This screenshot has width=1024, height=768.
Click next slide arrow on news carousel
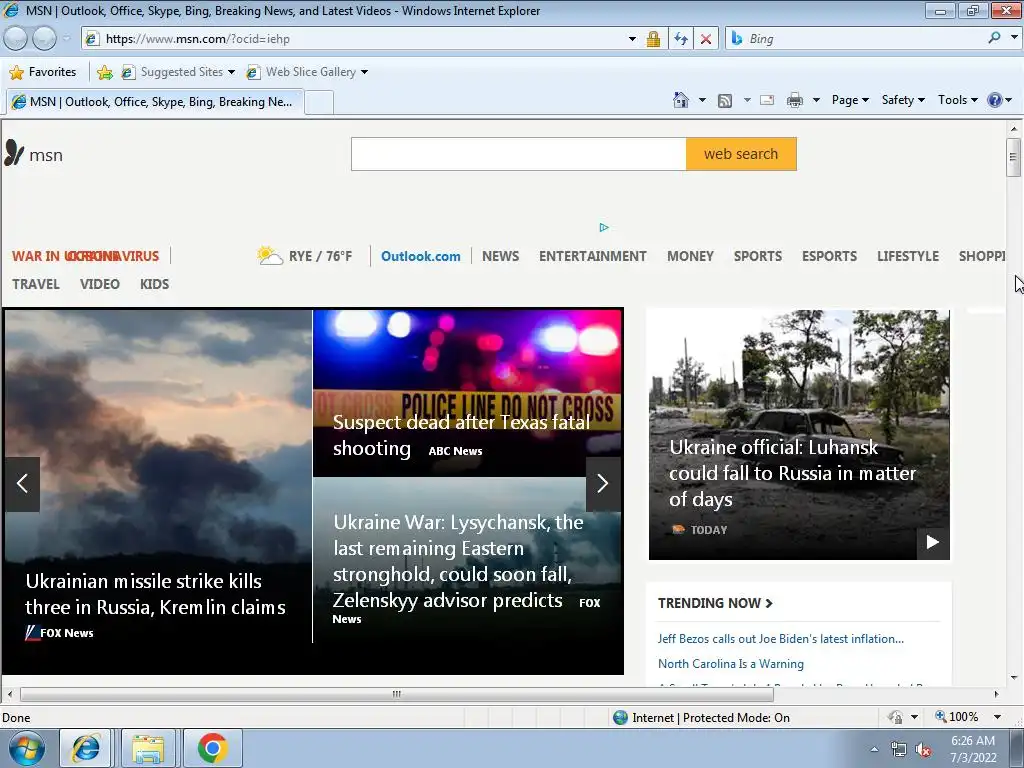pos(603,483)
